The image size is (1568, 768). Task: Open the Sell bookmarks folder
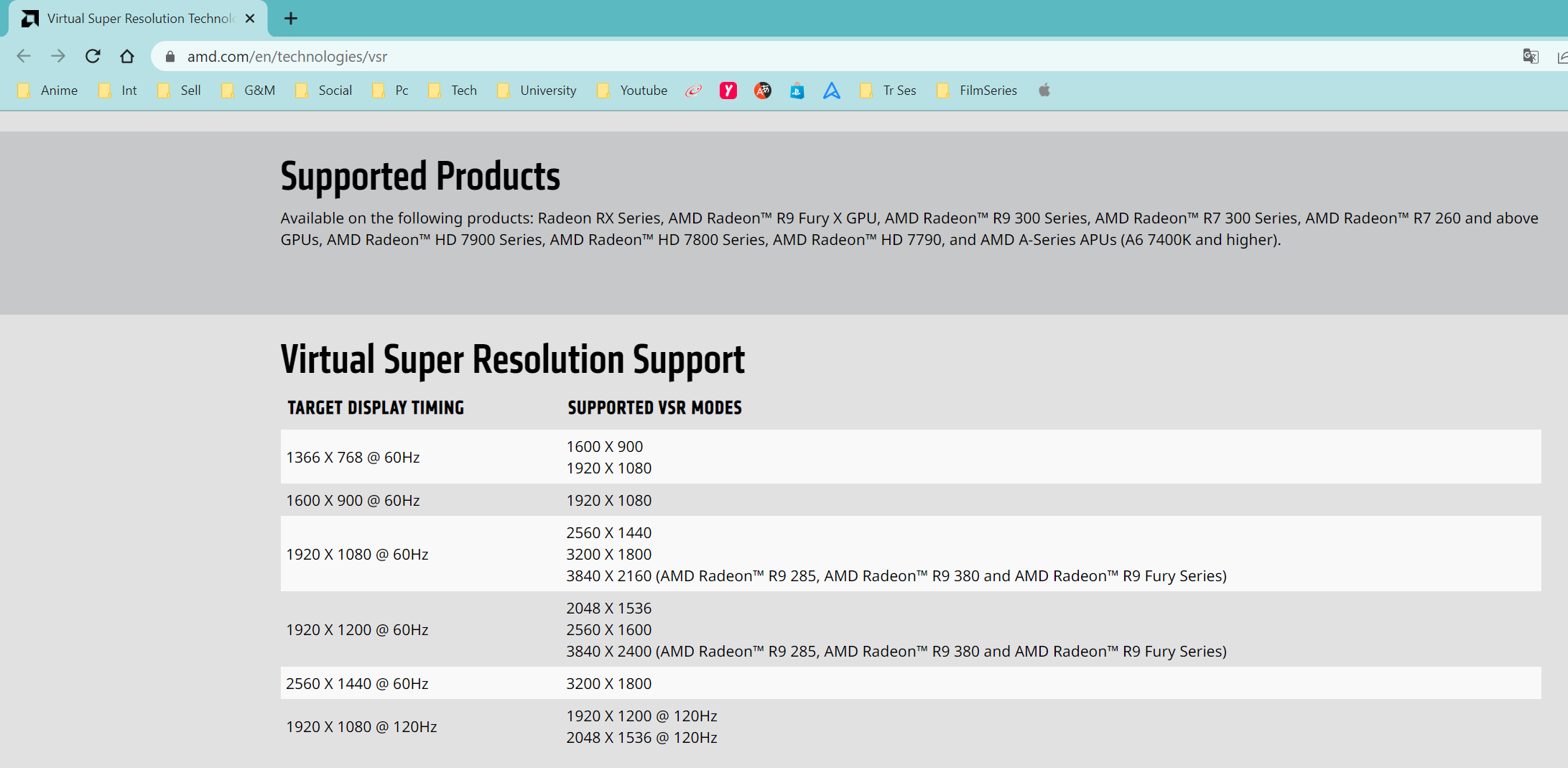pos(180,91)
